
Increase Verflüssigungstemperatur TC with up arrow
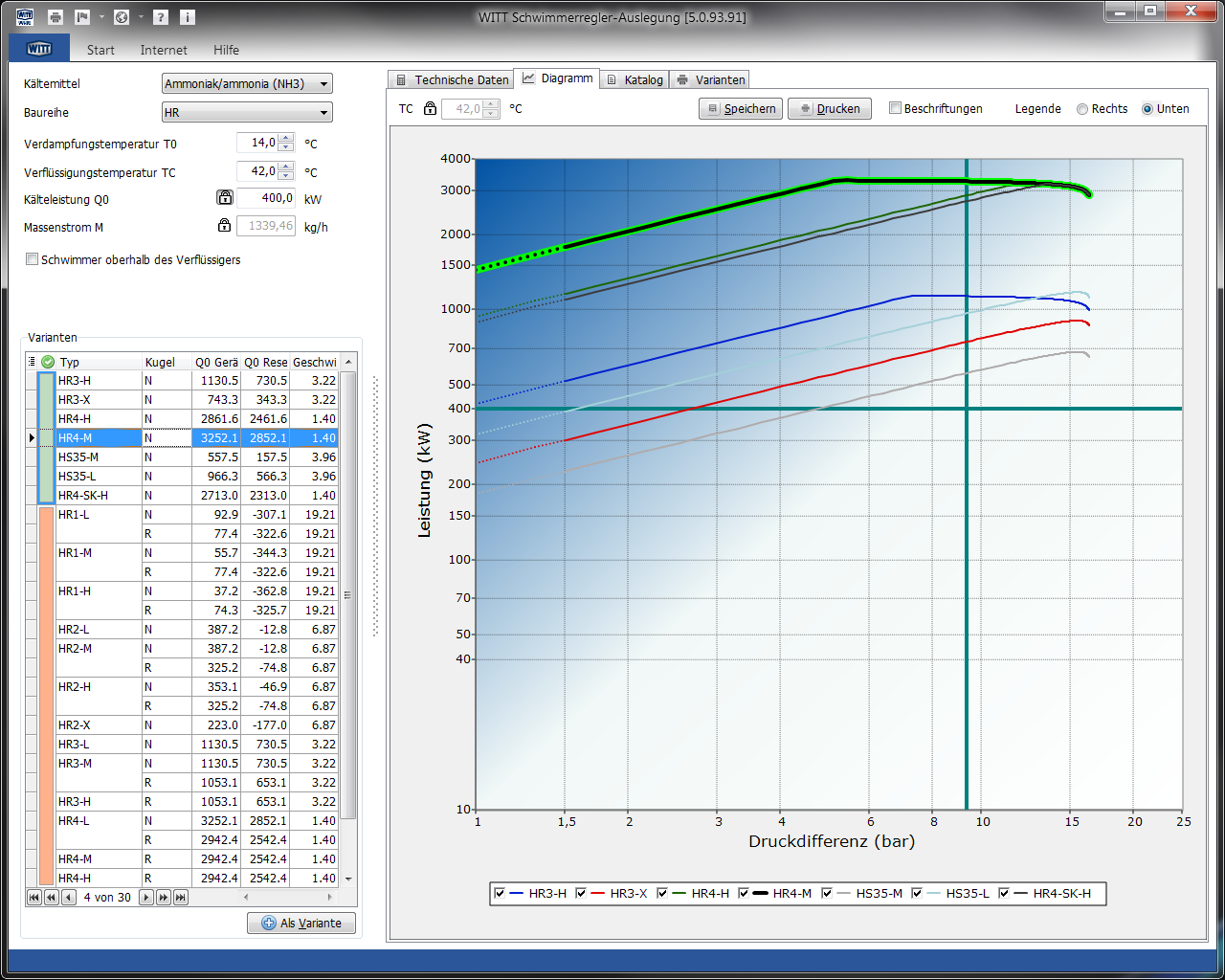286,167
